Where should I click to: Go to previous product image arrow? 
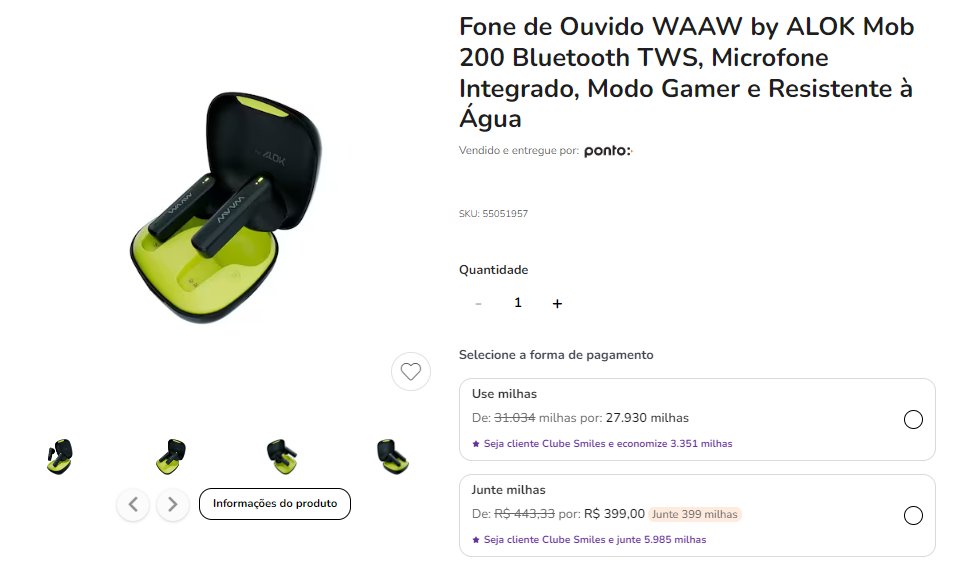click(133, 505)
